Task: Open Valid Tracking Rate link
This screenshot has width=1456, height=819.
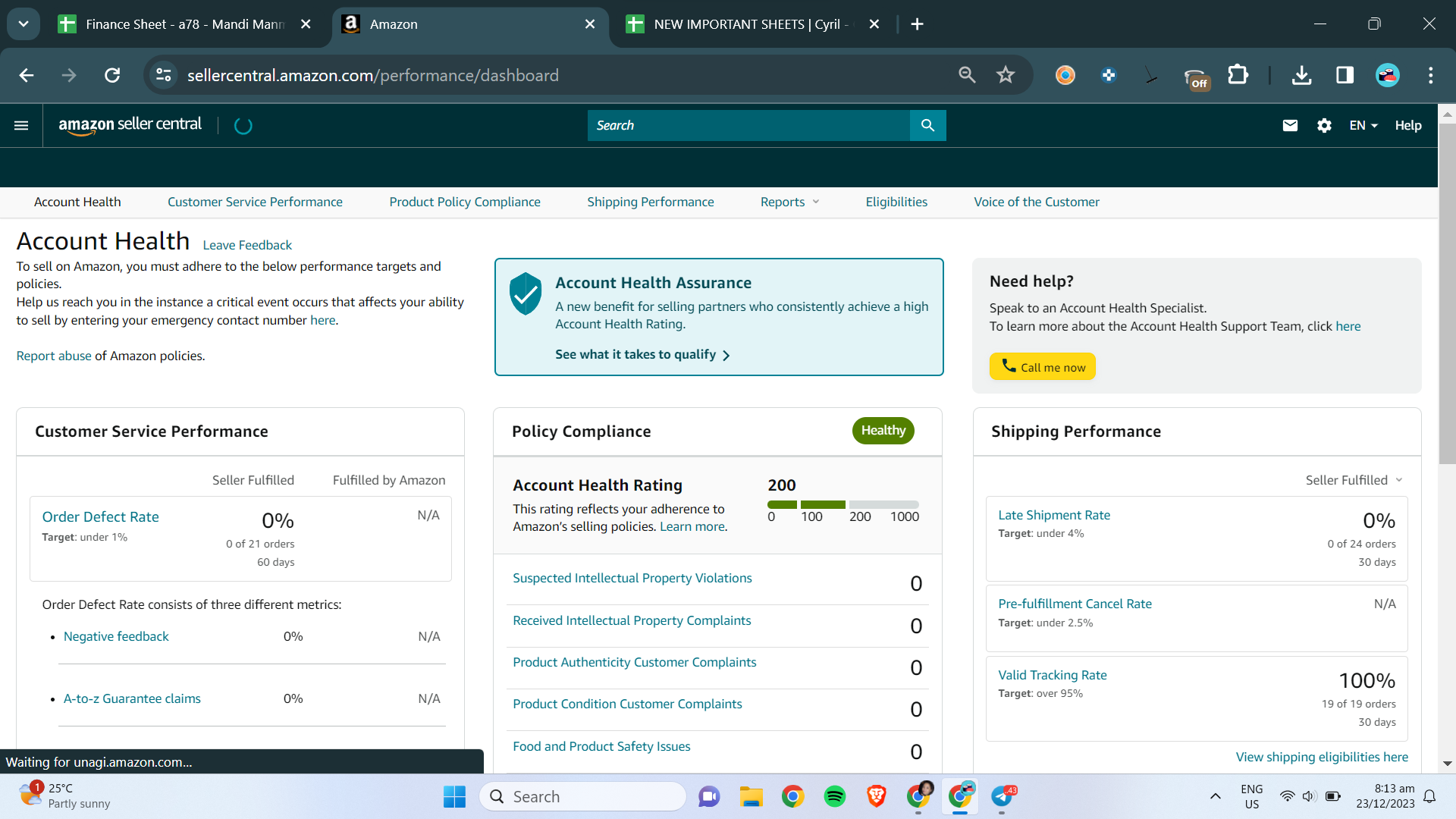Action: 1053,675
